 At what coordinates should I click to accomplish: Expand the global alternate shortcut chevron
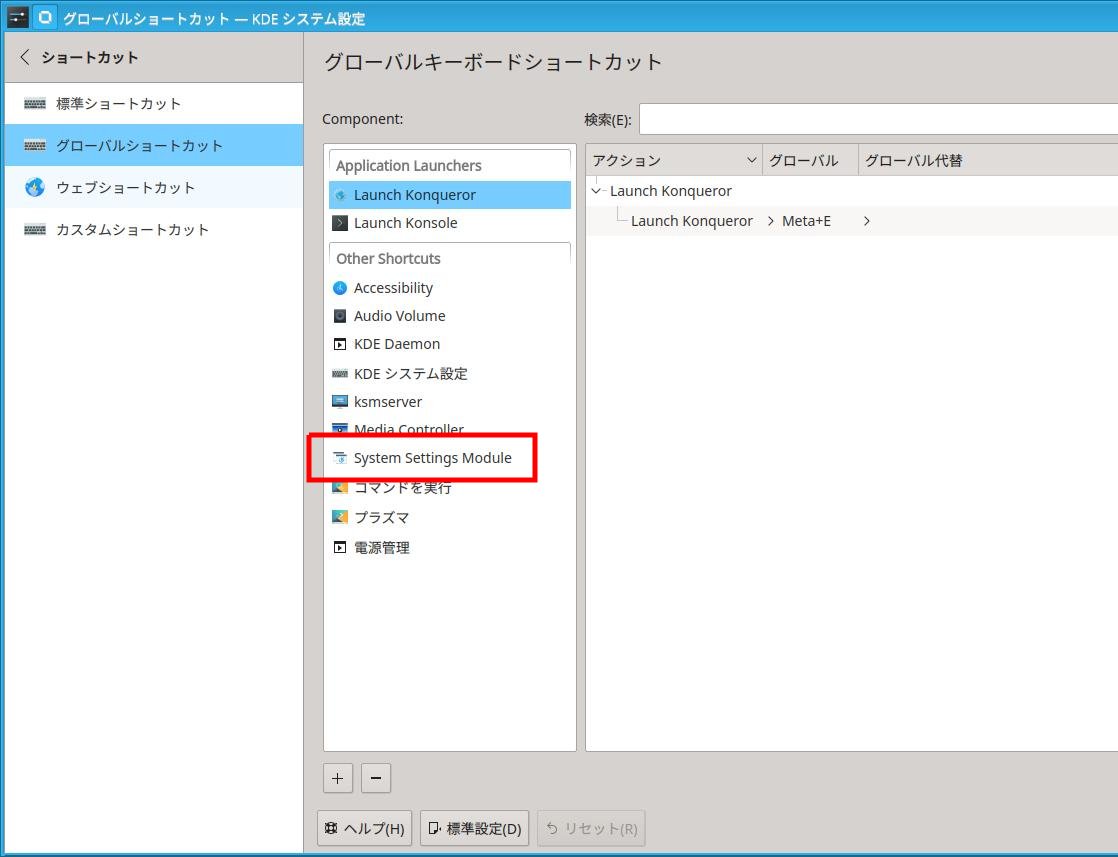point(866,221)
